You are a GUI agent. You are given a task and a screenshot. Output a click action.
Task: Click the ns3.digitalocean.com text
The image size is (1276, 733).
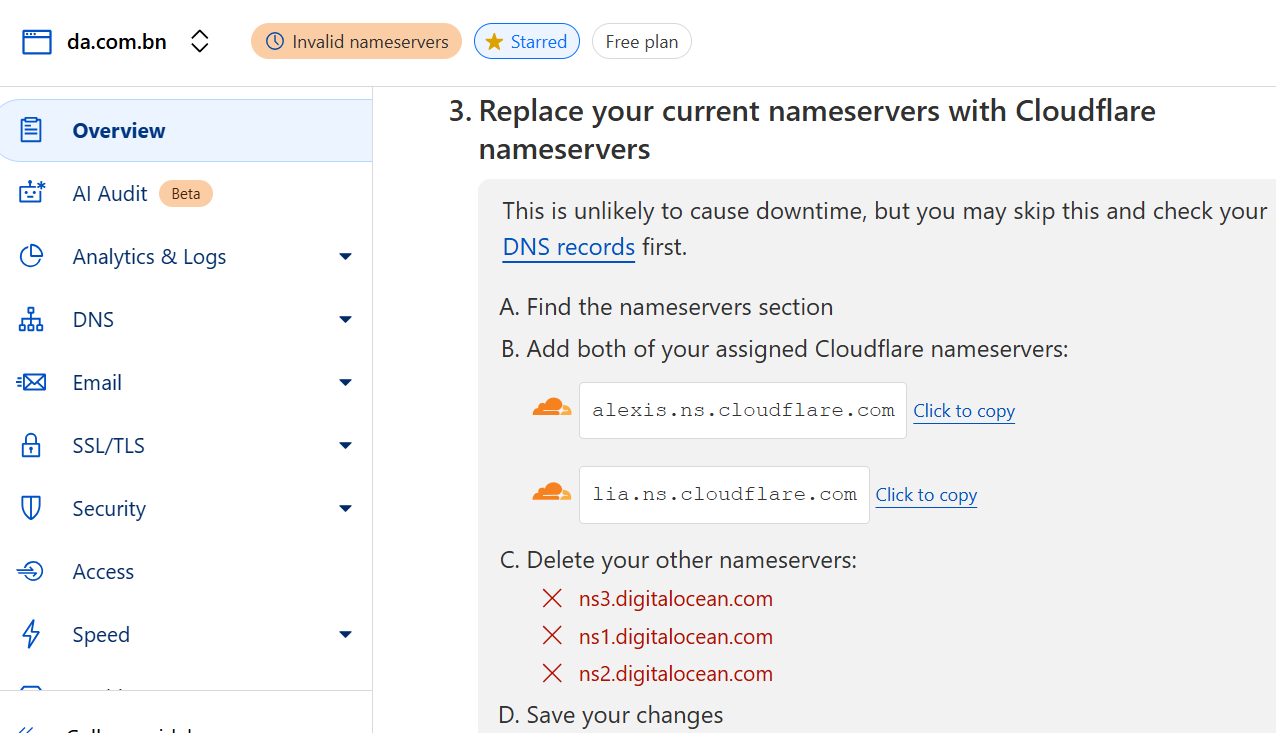[x=676, y=599]
